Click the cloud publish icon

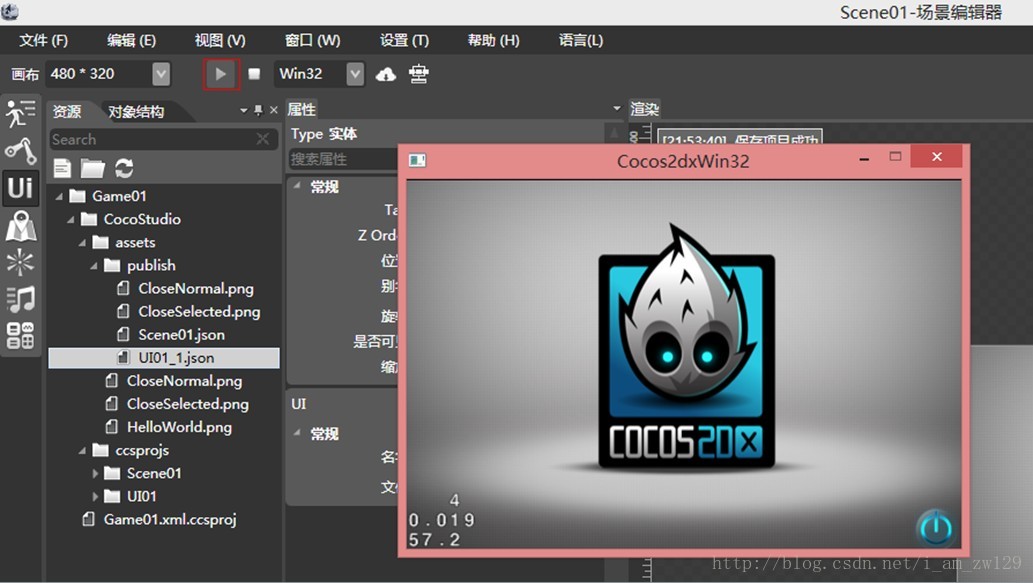(385, 74)
